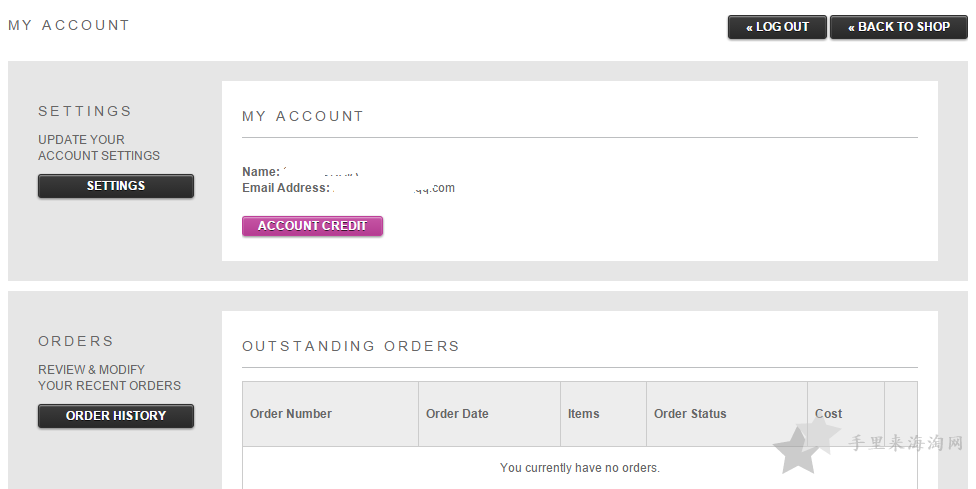Viewport: 976px width, 489px height.
Task: Go BACK TO SHOP
Action: (899, 27)
